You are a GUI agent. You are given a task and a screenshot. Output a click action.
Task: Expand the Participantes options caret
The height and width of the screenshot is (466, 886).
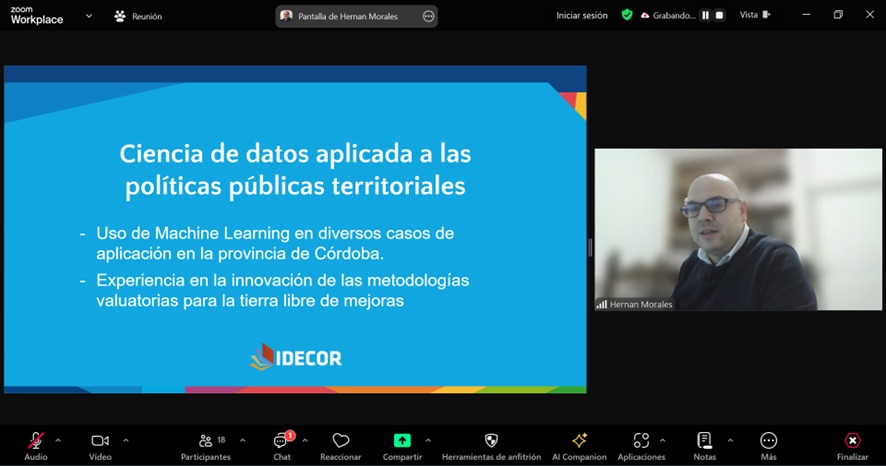click(242, 440)
